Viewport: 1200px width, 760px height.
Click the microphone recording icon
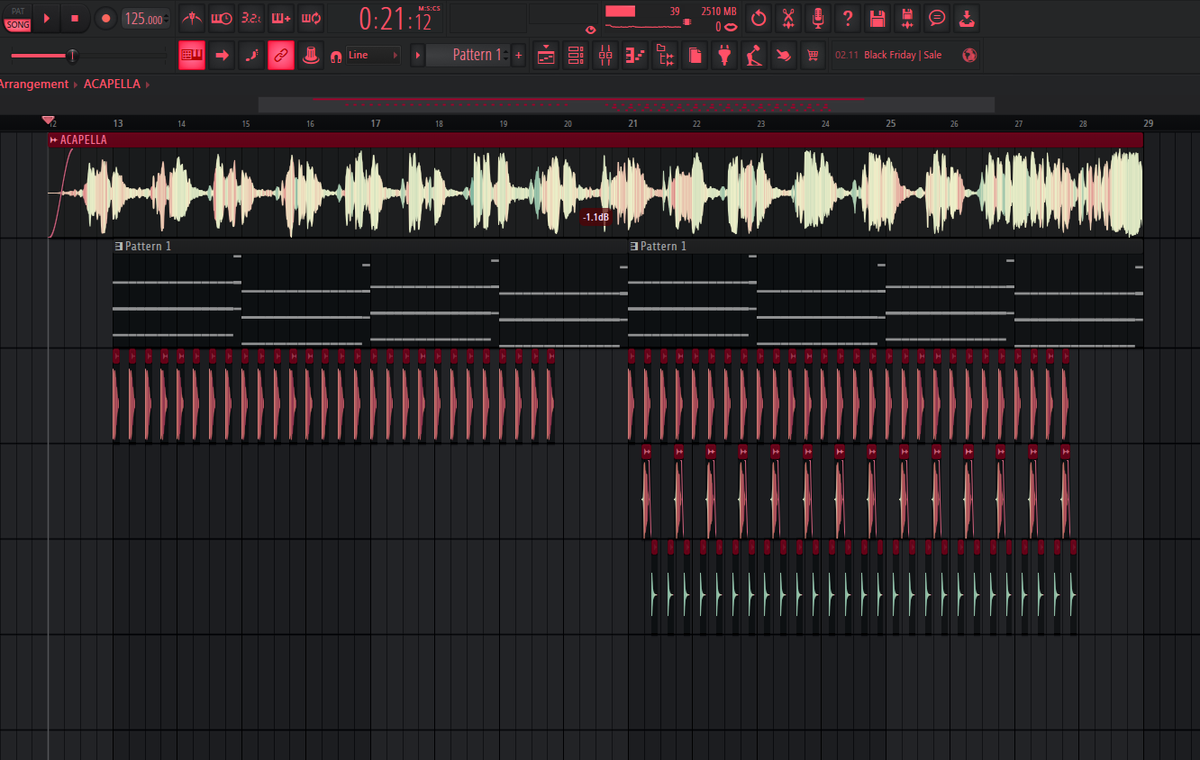click(818, 18)
